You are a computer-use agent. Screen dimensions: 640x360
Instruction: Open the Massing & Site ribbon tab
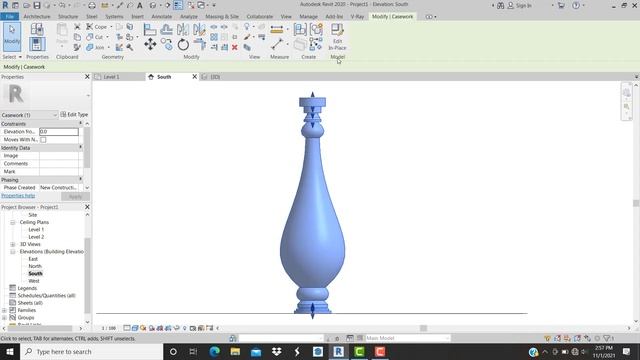(222, 16)
